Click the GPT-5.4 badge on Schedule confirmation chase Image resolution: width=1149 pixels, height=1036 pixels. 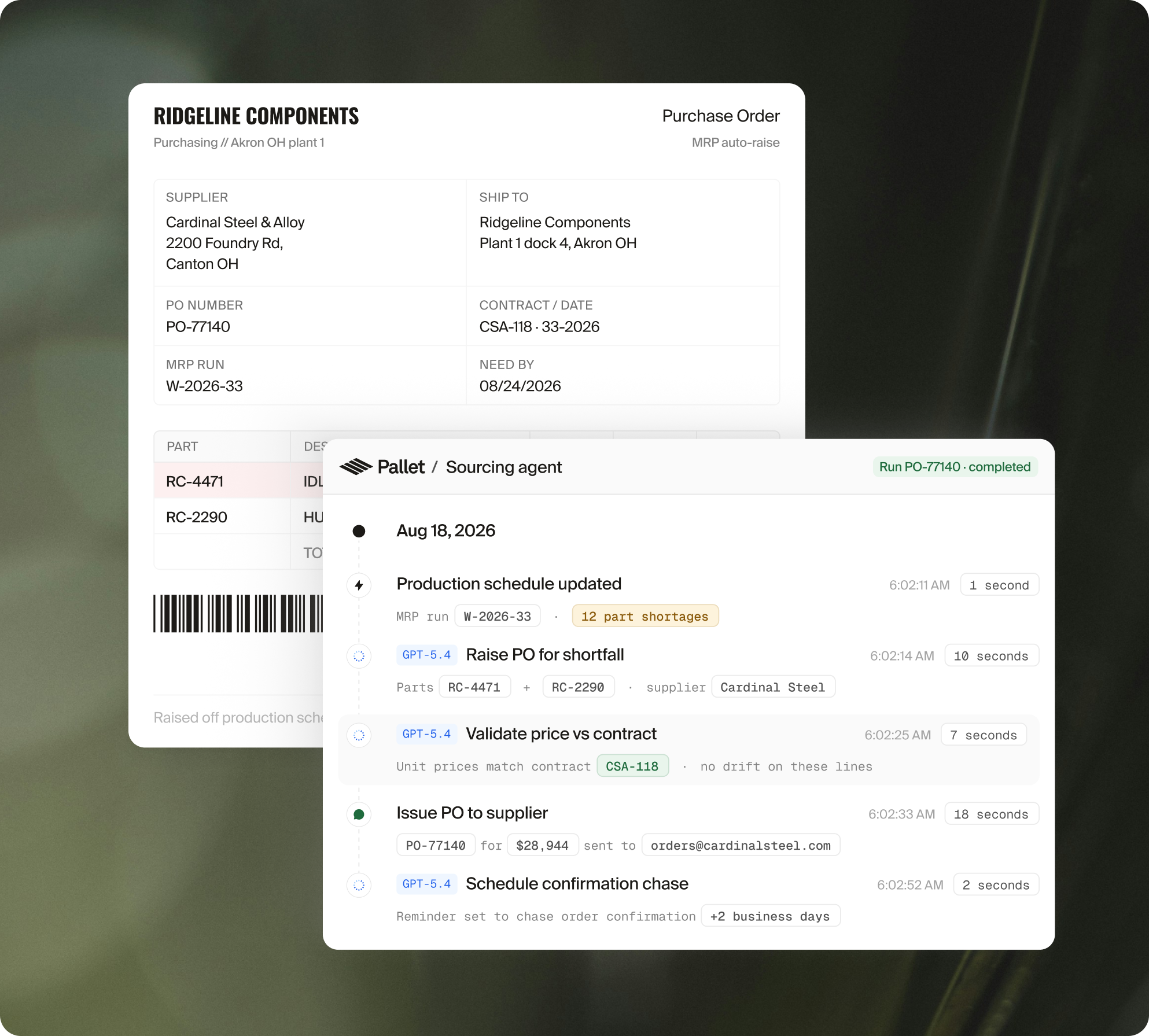[x=427, y=884]
